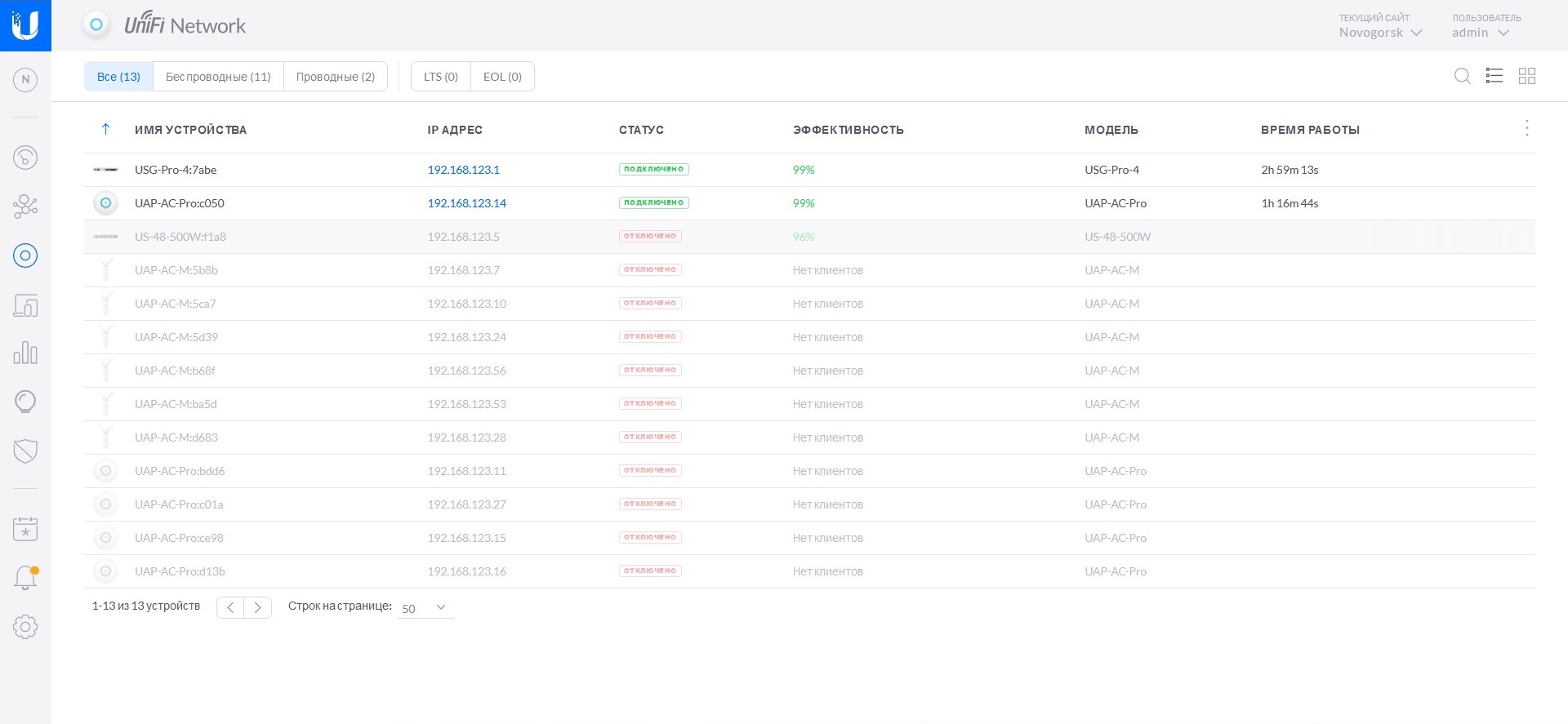This screenshot has height=724, width=1568.
Task: Click the search magnifier icon
Action: click(x=1462, y=76)
